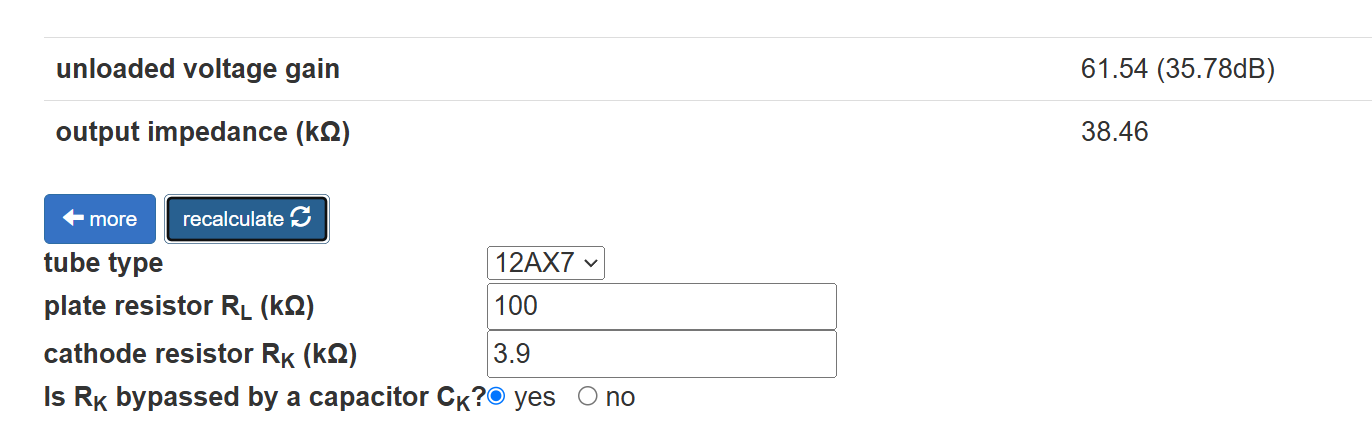Click the "tube type" field label
The width and height of the screenshot is (1372, 445).
click(x=103, y=263)
